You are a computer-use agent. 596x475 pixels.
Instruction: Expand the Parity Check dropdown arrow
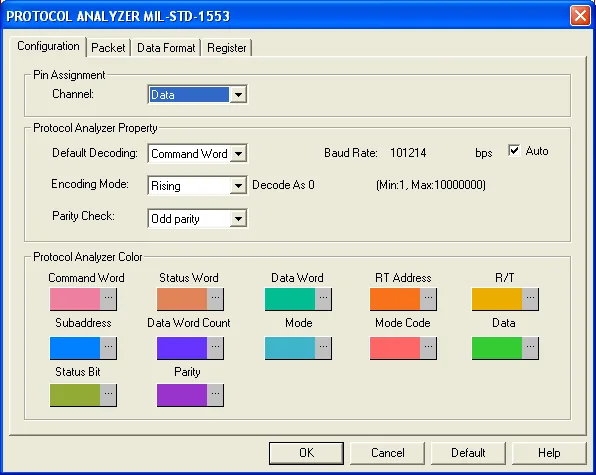click(238, 218)
